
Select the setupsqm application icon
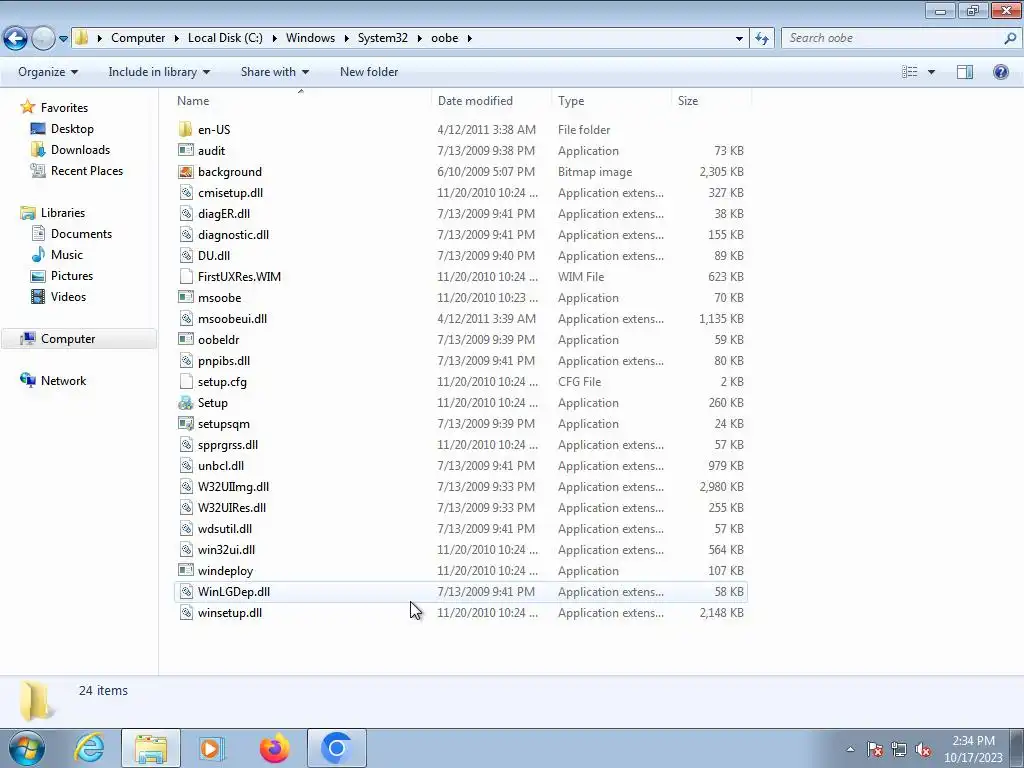tap(185, 423)
